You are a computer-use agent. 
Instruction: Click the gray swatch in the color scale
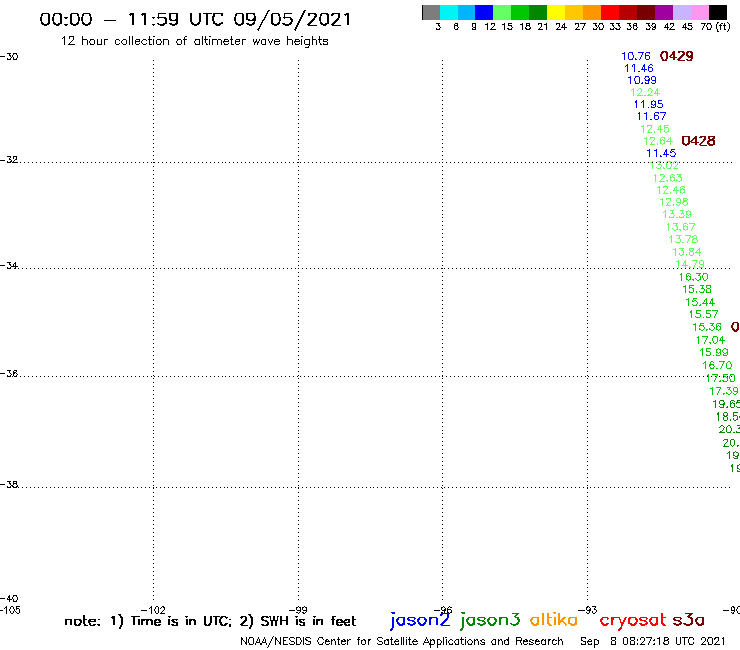(x=431, y=13)
